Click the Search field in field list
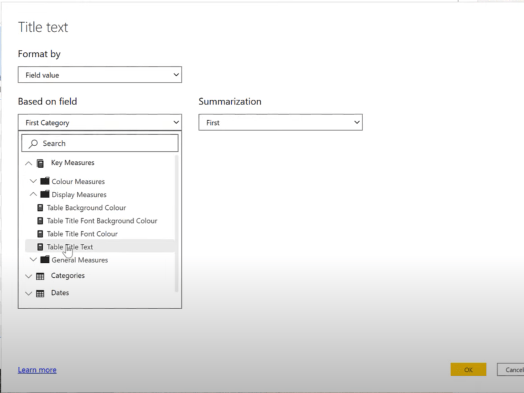The image size is (524, 393). (x=100, y=143)
